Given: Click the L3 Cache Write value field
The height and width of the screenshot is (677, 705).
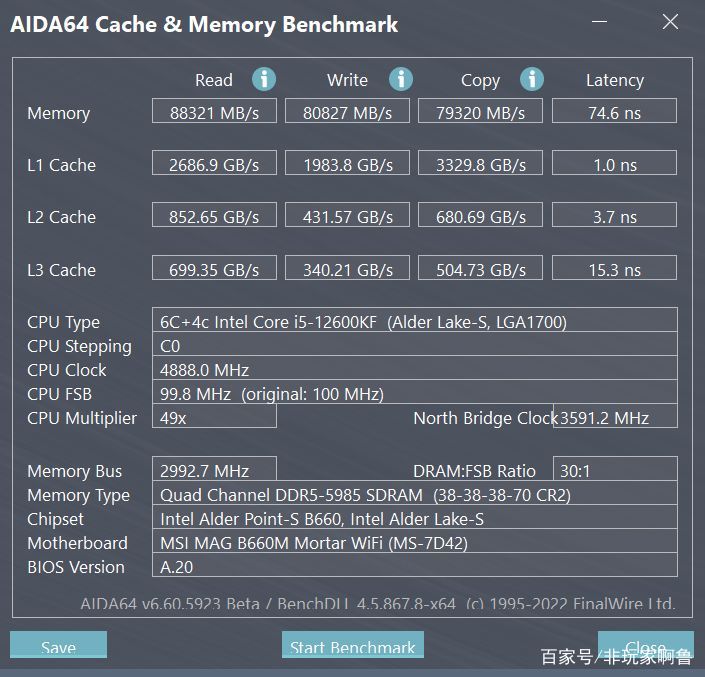Looking at the screenshot, I should [x=348, y=268].
